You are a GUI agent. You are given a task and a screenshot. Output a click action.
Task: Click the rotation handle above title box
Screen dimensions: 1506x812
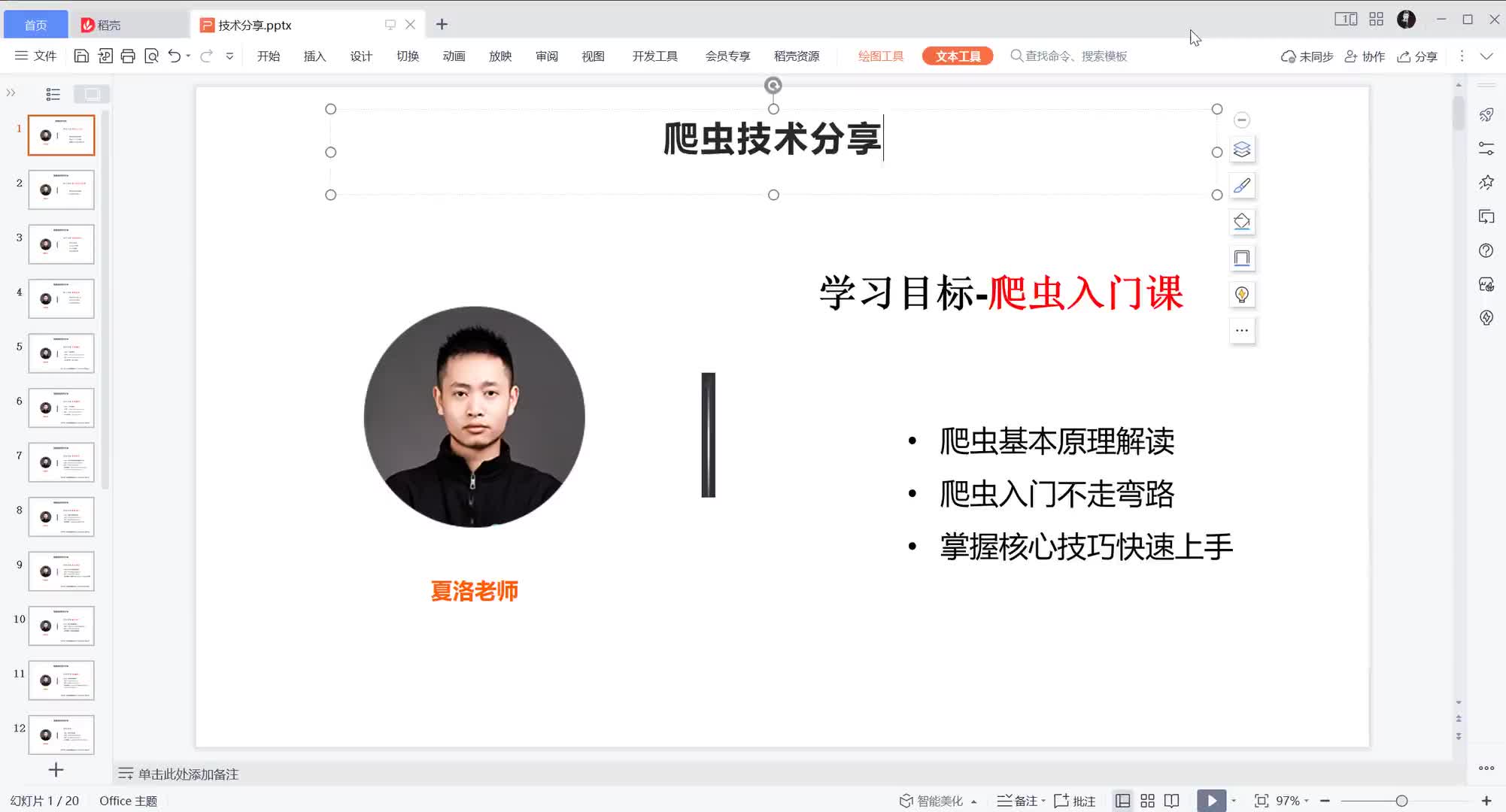pyautogui.click(x=773, y=85)
